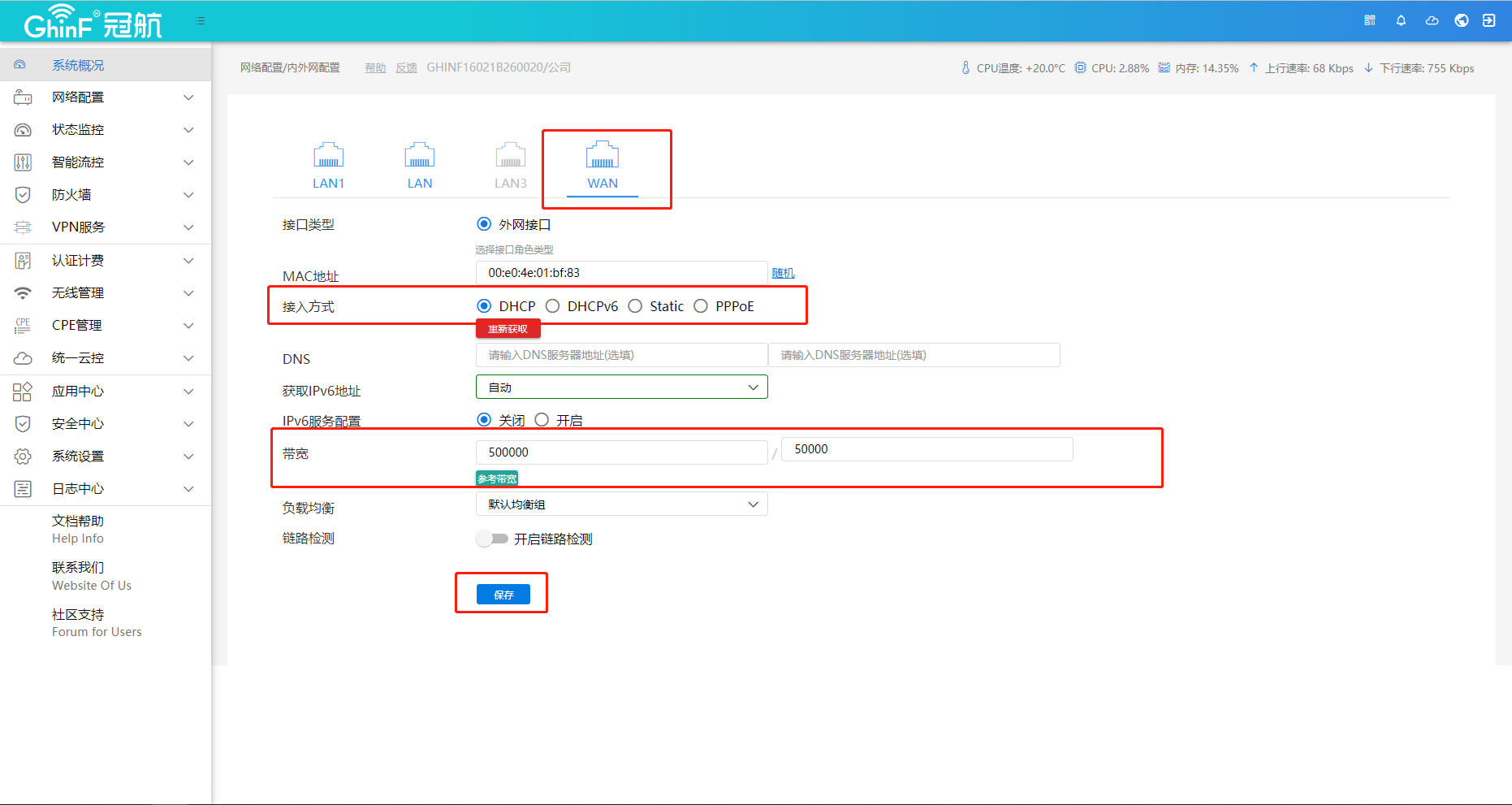Screen dimensions: 1512x805
Task: Click the logout icon at top right
Action: 1488,20
